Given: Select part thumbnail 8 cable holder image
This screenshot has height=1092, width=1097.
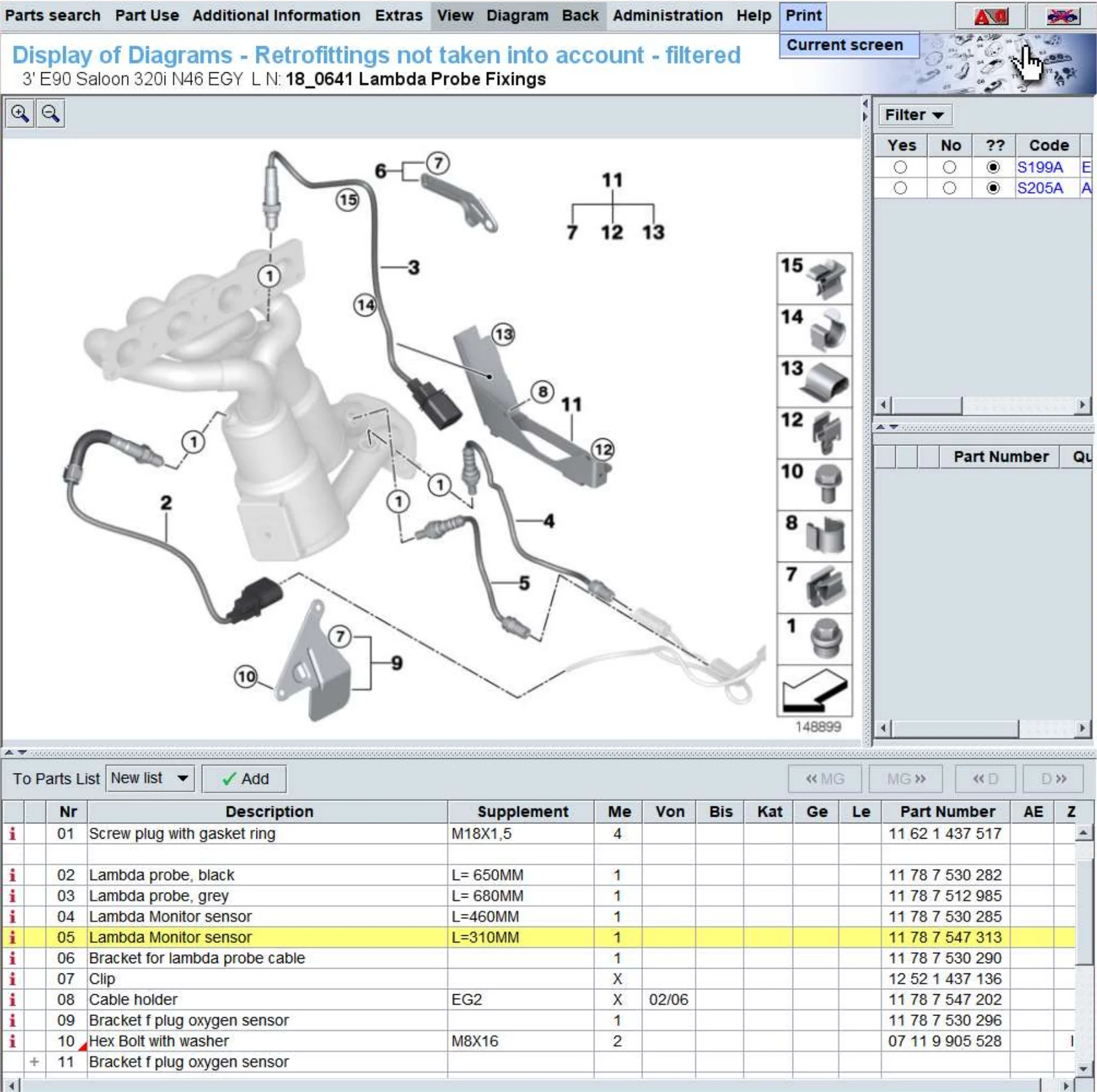Looking at the screenshot, I should [x=815, y=536].
